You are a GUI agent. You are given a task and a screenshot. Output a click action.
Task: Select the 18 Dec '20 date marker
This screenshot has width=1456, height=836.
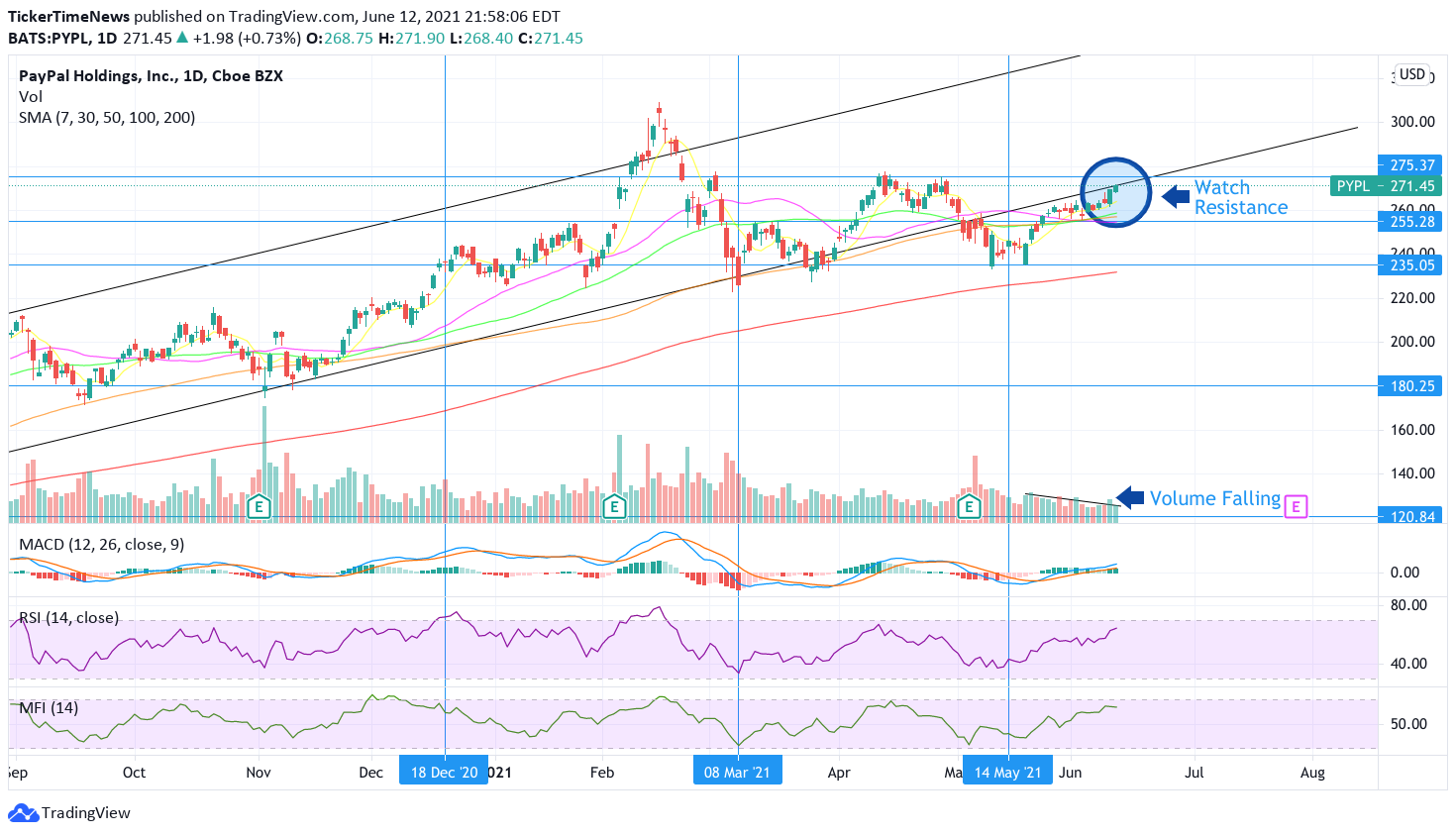(444, 773)
